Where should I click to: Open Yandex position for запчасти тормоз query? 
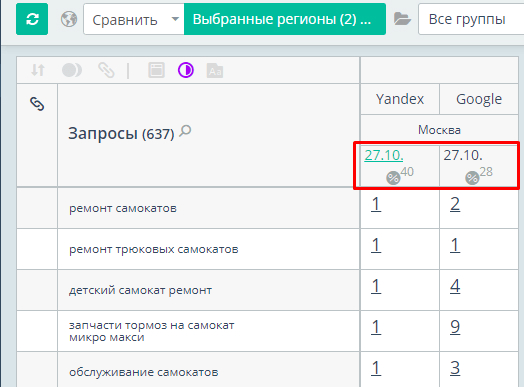(x=376, y=327)
